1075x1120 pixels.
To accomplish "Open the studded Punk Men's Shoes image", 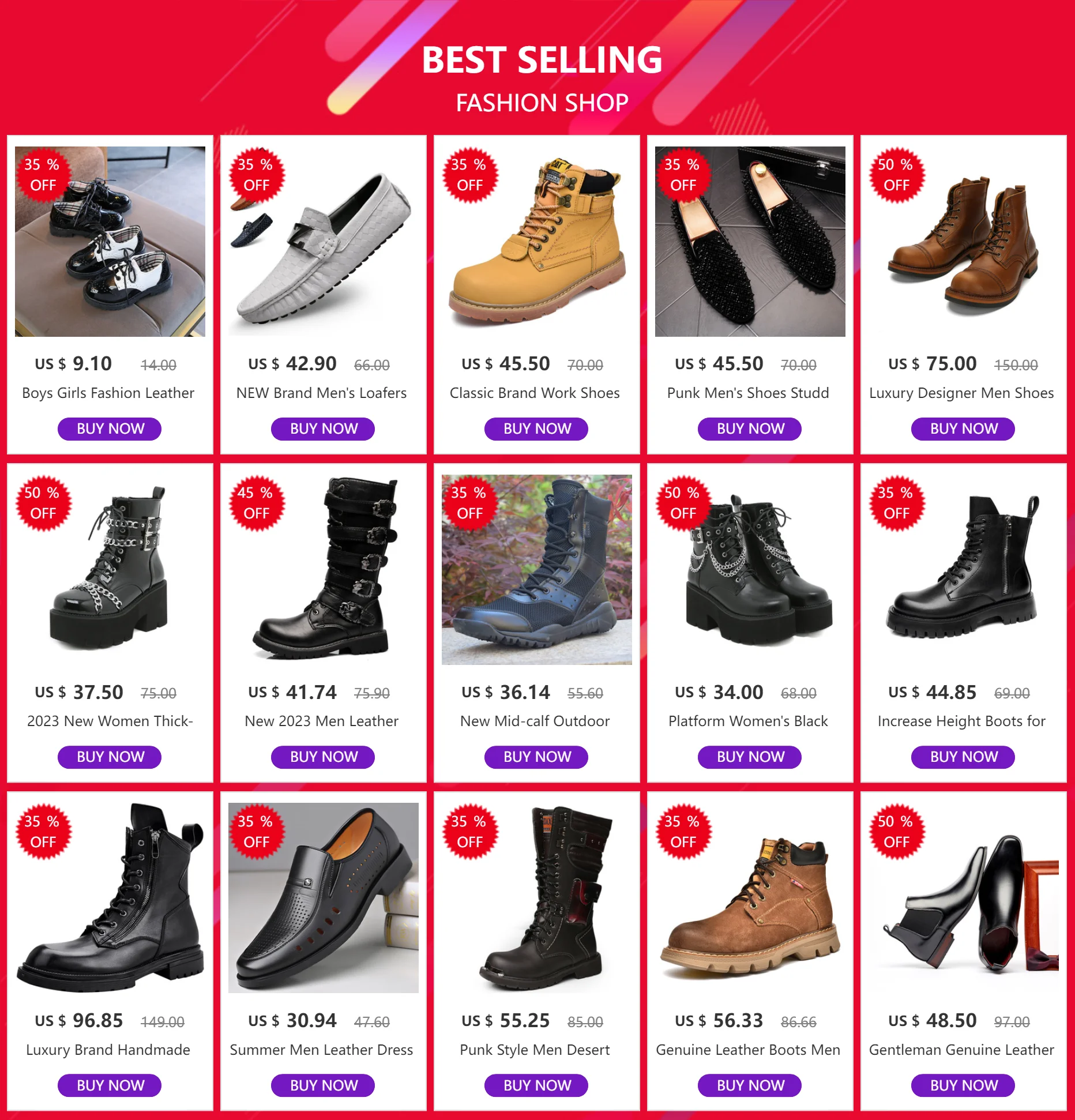I will [750, 242].
